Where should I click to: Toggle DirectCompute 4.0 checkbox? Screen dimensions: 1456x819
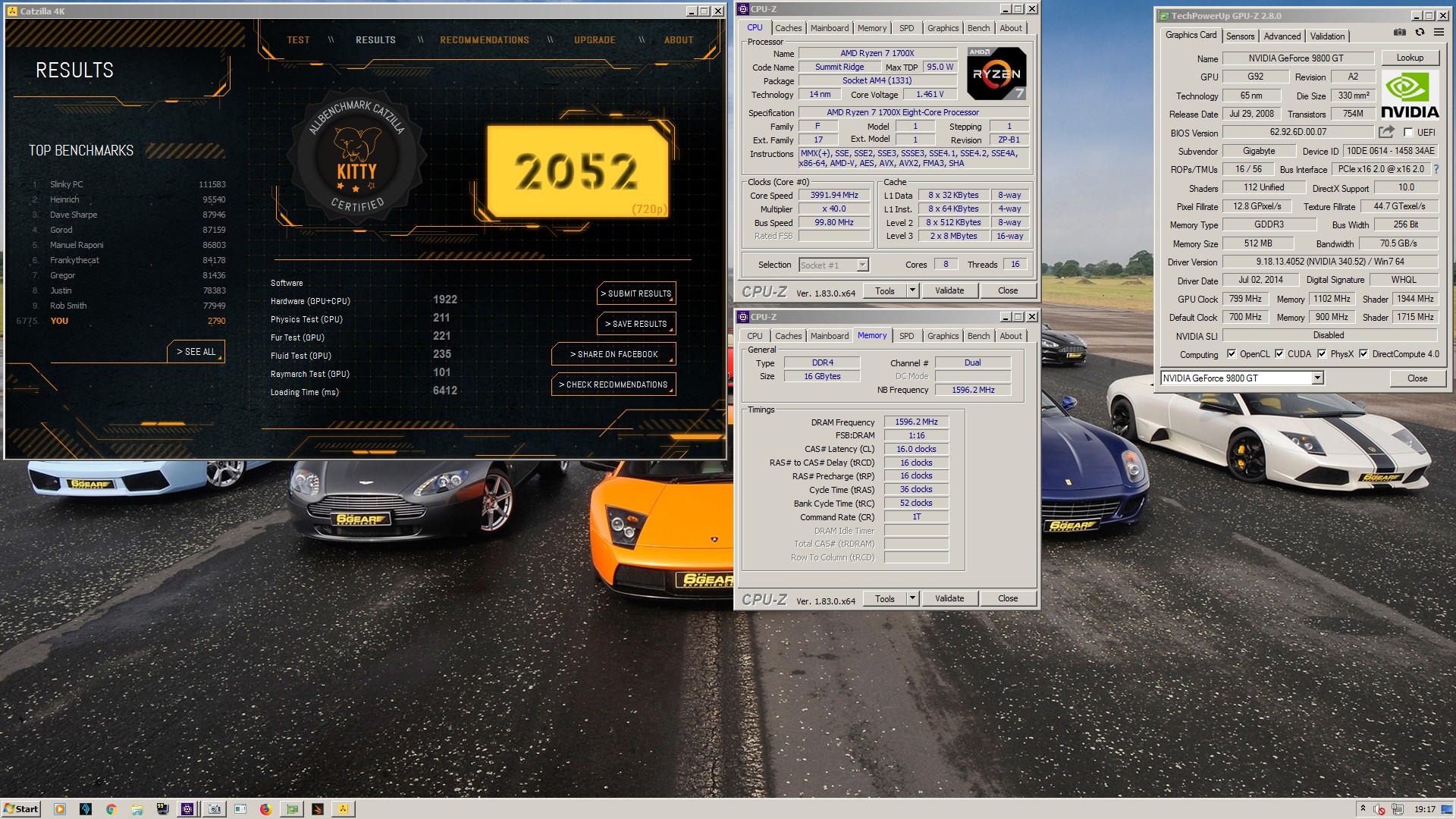pos(1363,353)
